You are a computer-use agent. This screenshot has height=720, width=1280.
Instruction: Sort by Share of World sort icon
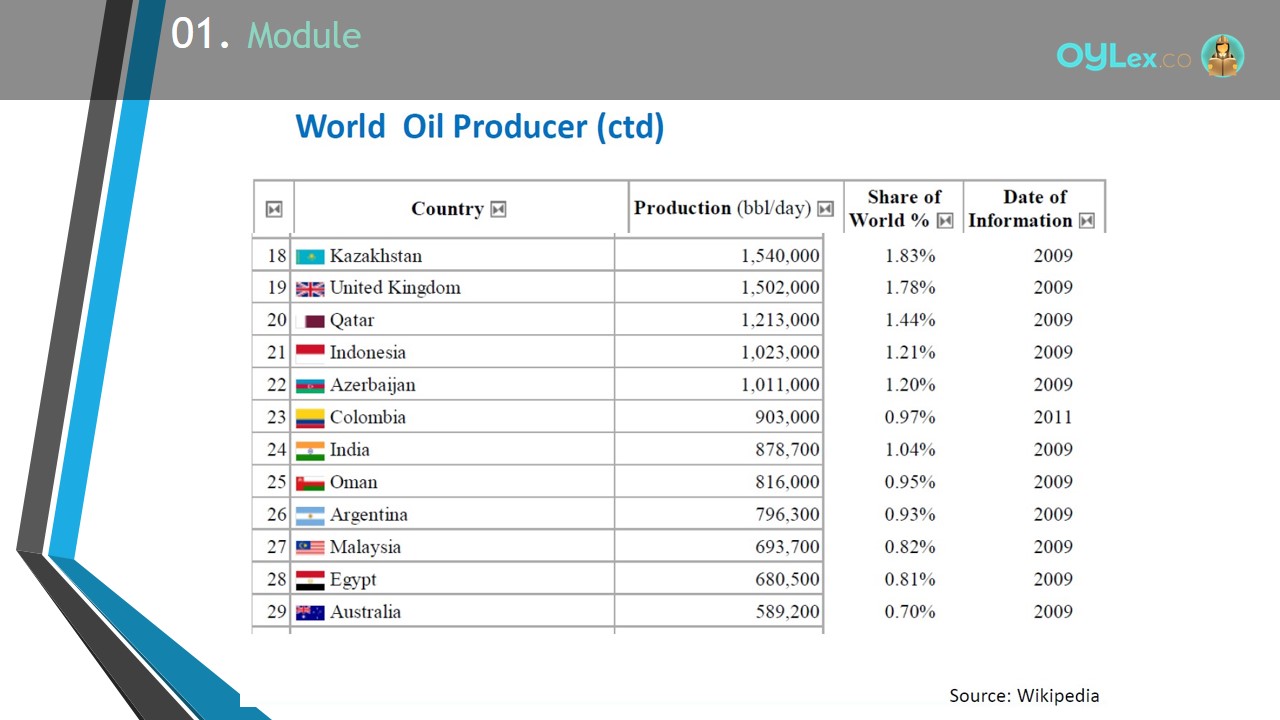click(x=945, y=221)
